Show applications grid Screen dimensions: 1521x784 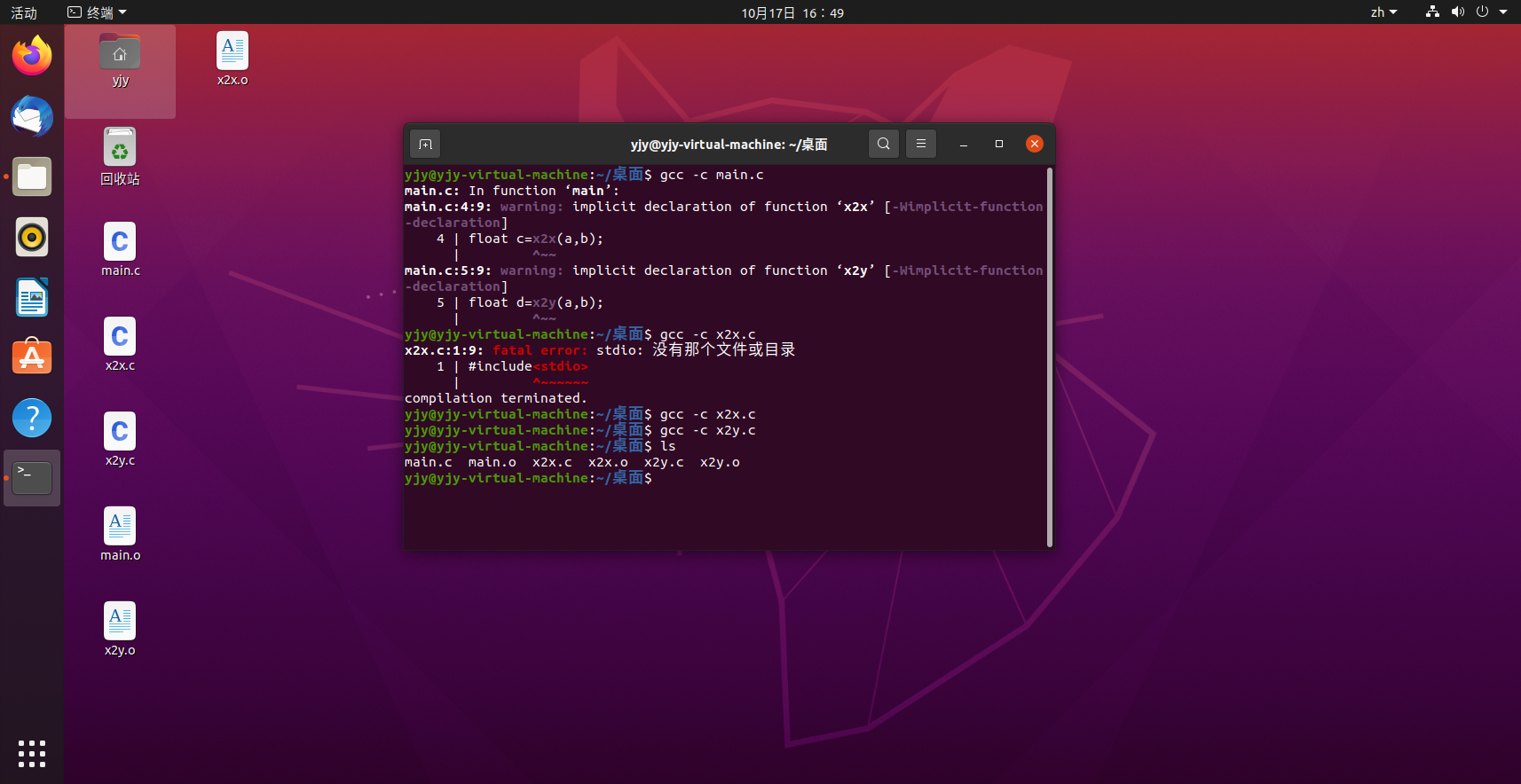click(x=32, y=754)
